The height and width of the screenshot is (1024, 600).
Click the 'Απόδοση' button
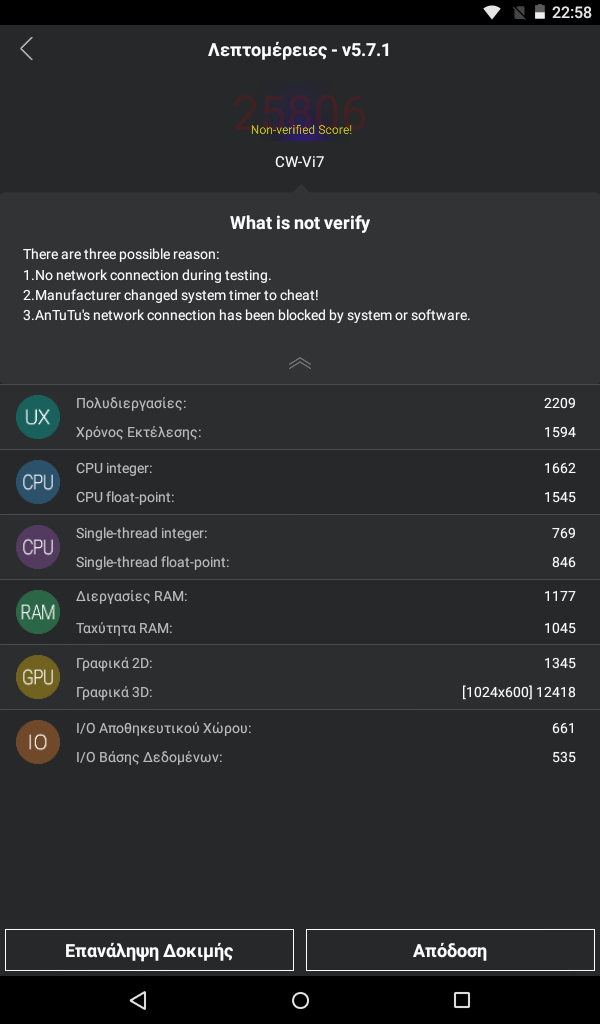tap(450, 950)
